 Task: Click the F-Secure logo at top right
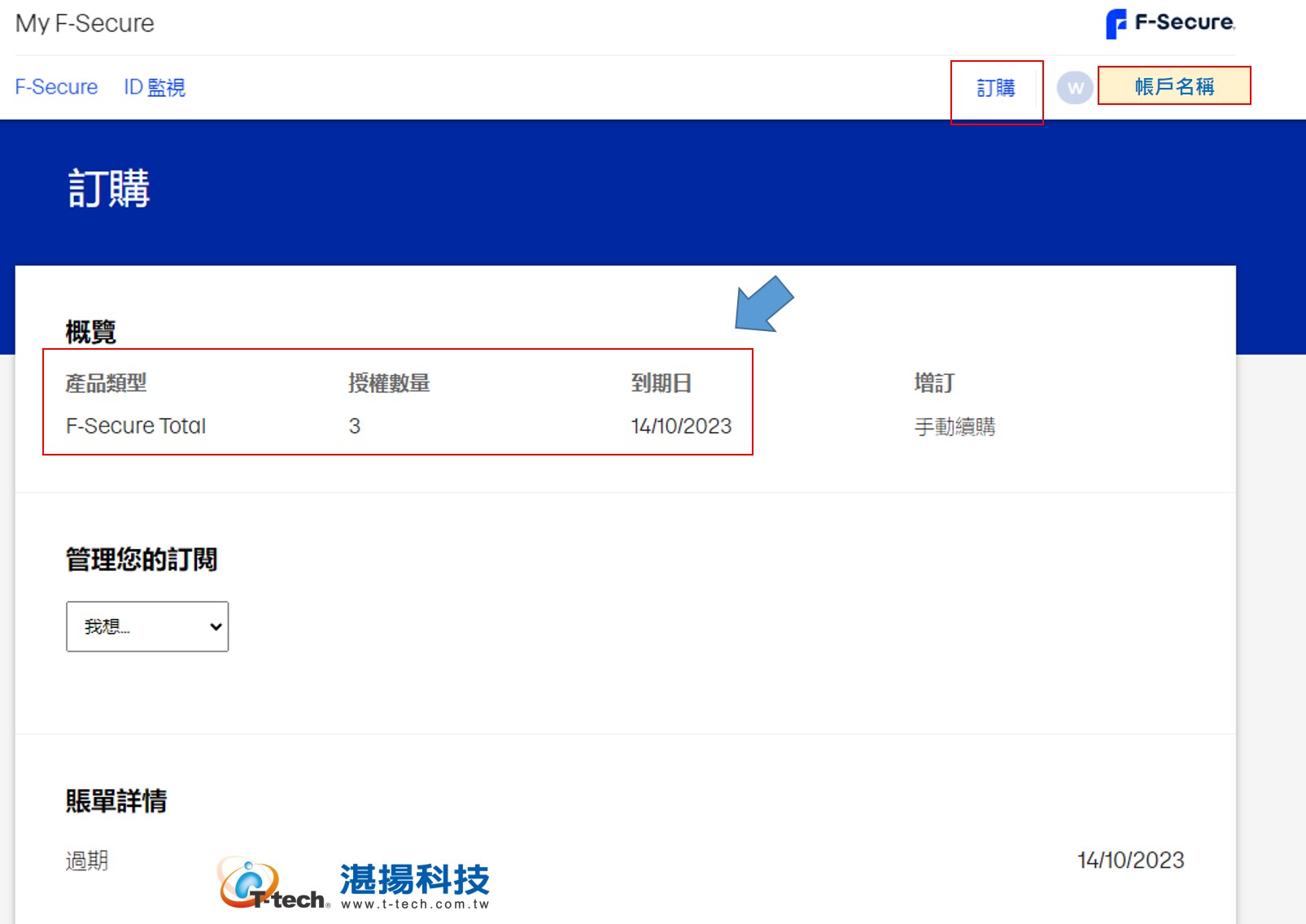[x=1170, y=23]
